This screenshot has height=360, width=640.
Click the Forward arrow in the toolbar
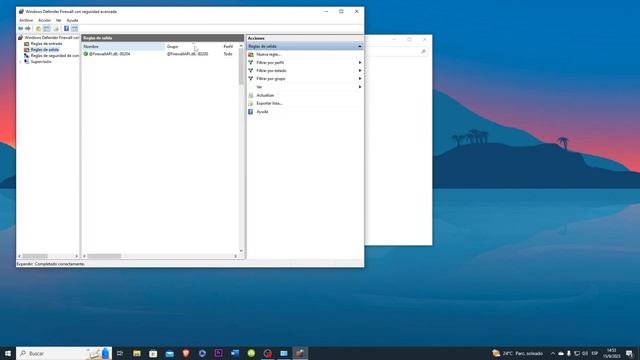point(28,29)
